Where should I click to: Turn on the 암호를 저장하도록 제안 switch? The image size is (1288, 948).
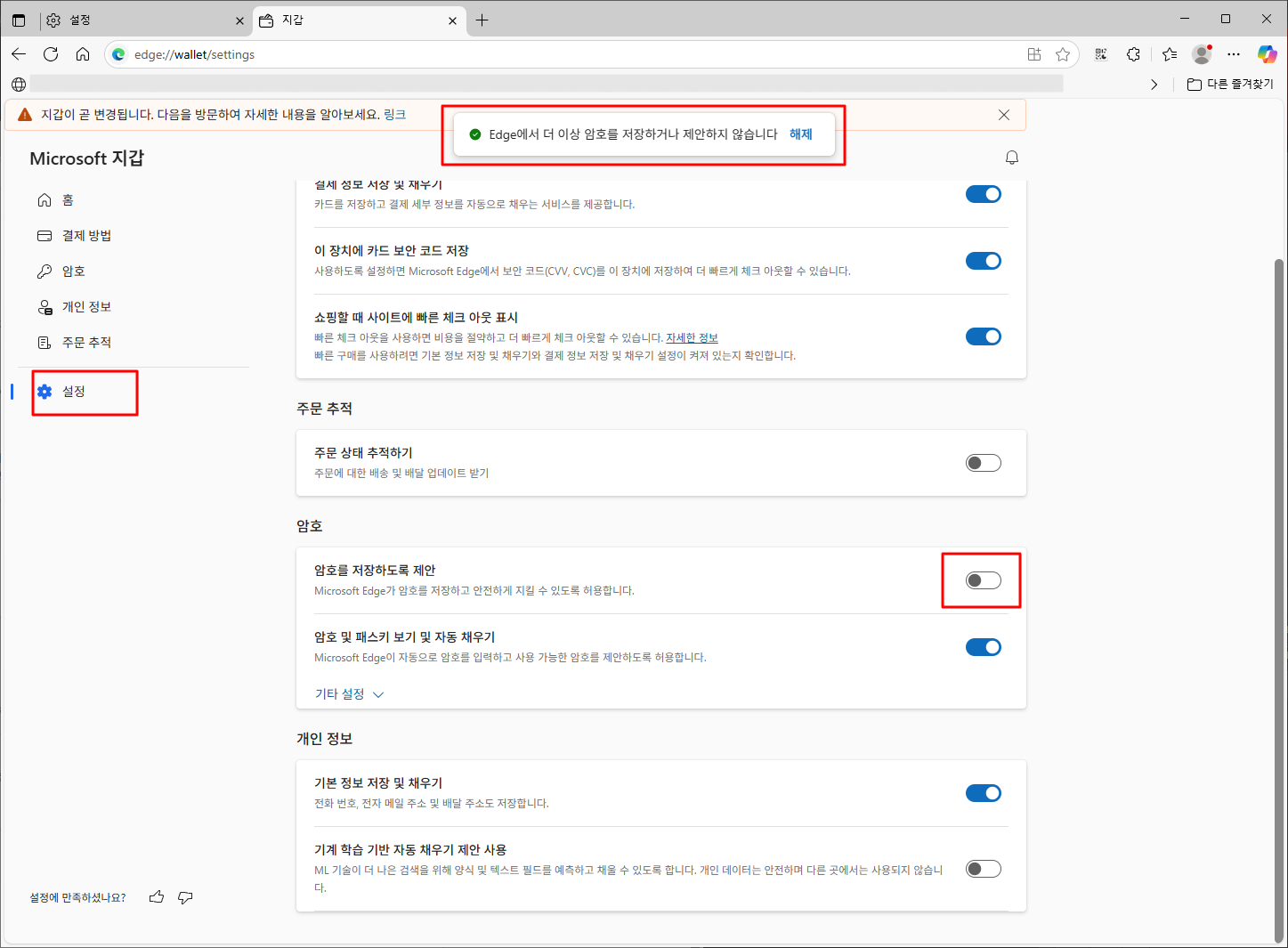[981, 579]
